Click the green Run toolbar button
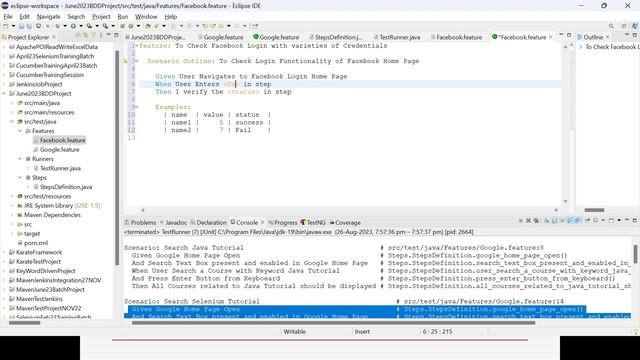Viewport: 640px width, 360px height. 73,26
